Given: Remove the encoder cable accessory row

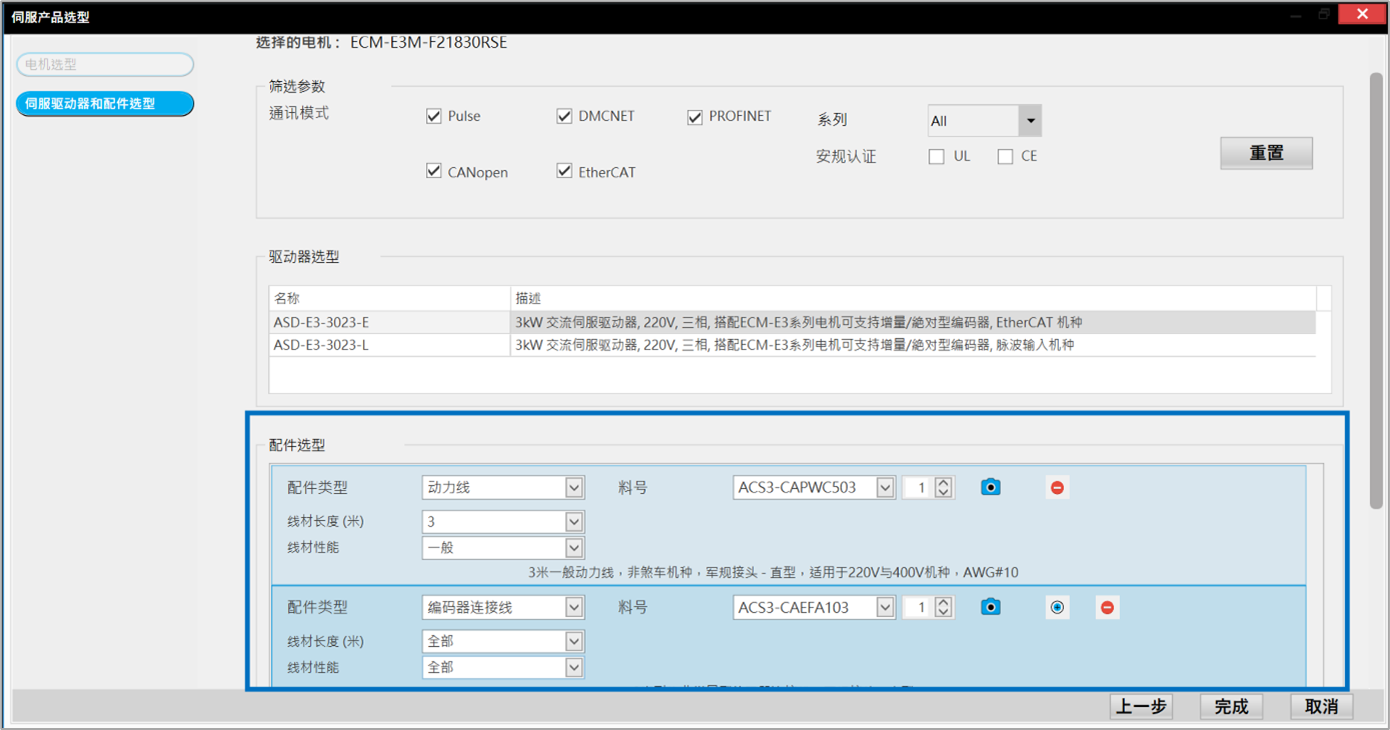Looking at the screenshot, I should click(1107, 608).
